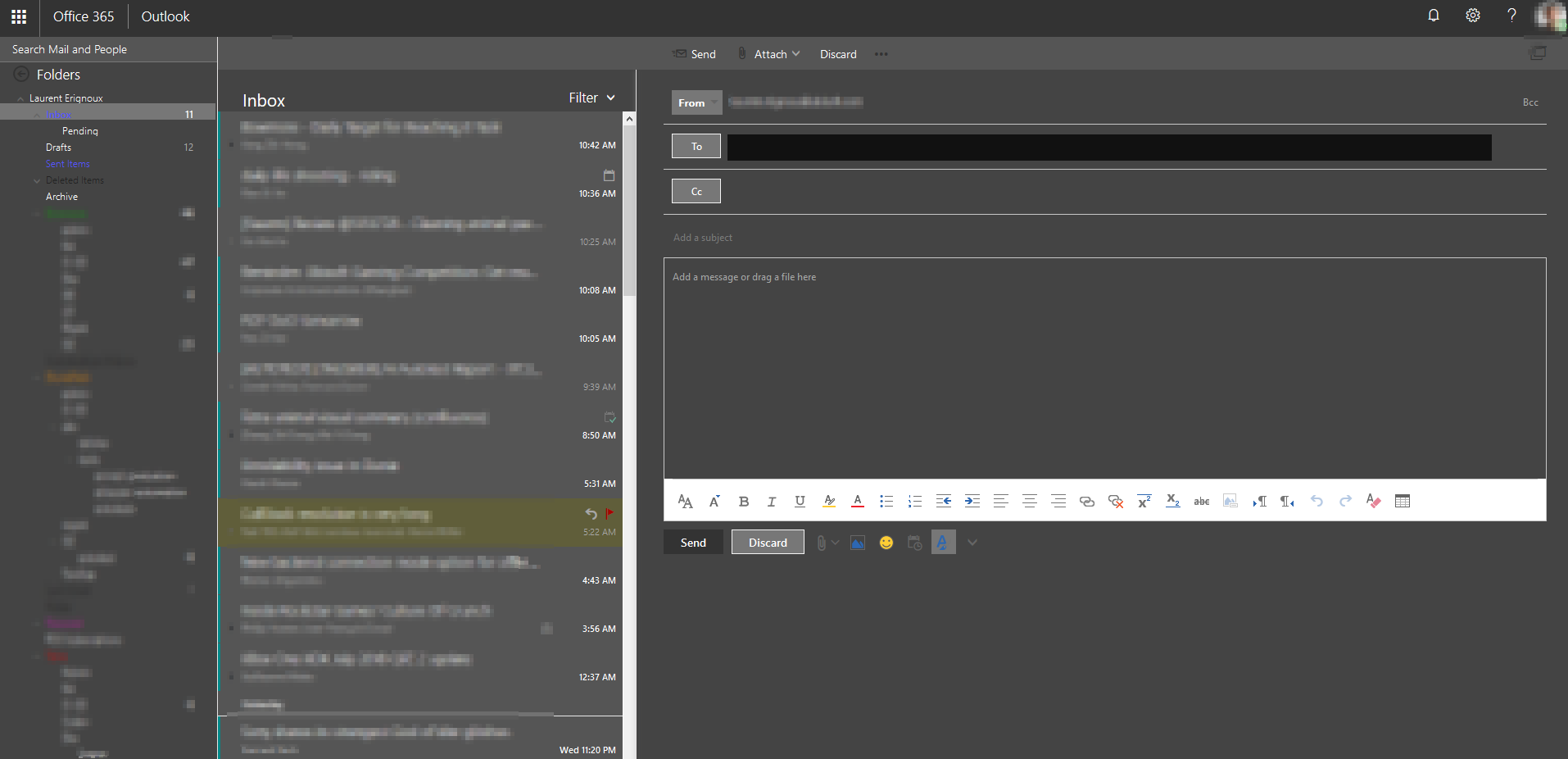The image size is (1568, 759).
Task: Toggle strikethrough formatting
Action: click(1201, 501)
